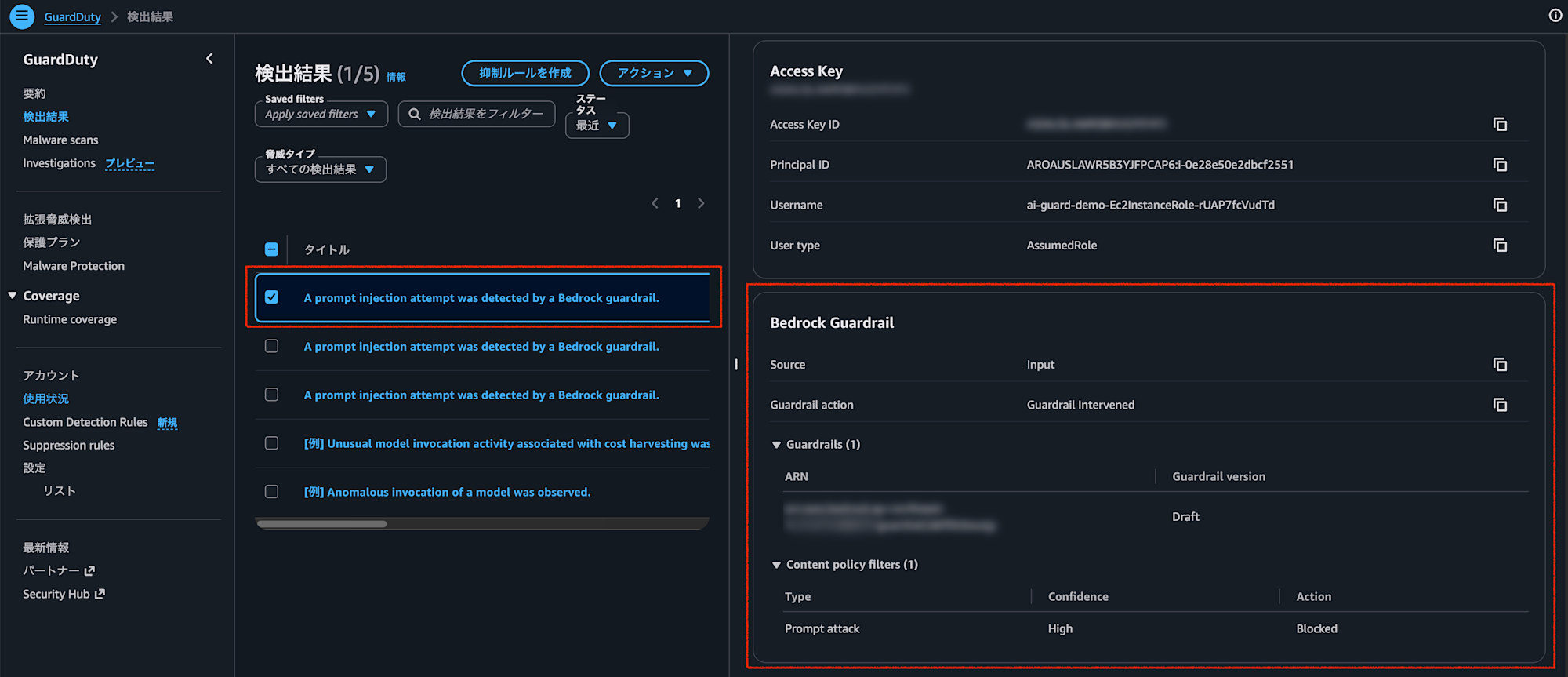This screenshot has height=677, width=1568.
Task: Copy the Access Key ID value
Action: point(1500,124)
